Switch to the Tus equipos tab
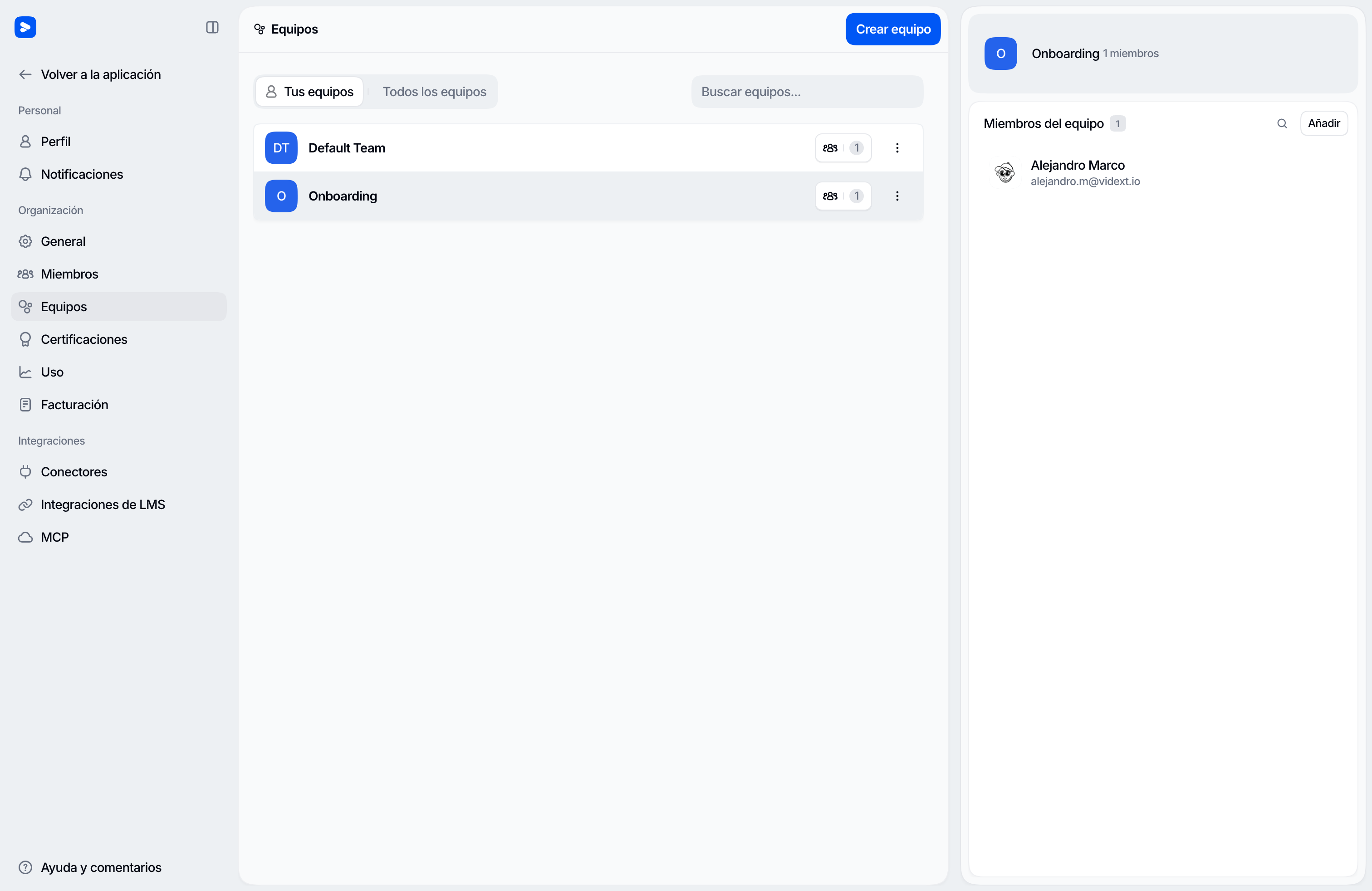 pyautogui.click(x=309, y=92)
